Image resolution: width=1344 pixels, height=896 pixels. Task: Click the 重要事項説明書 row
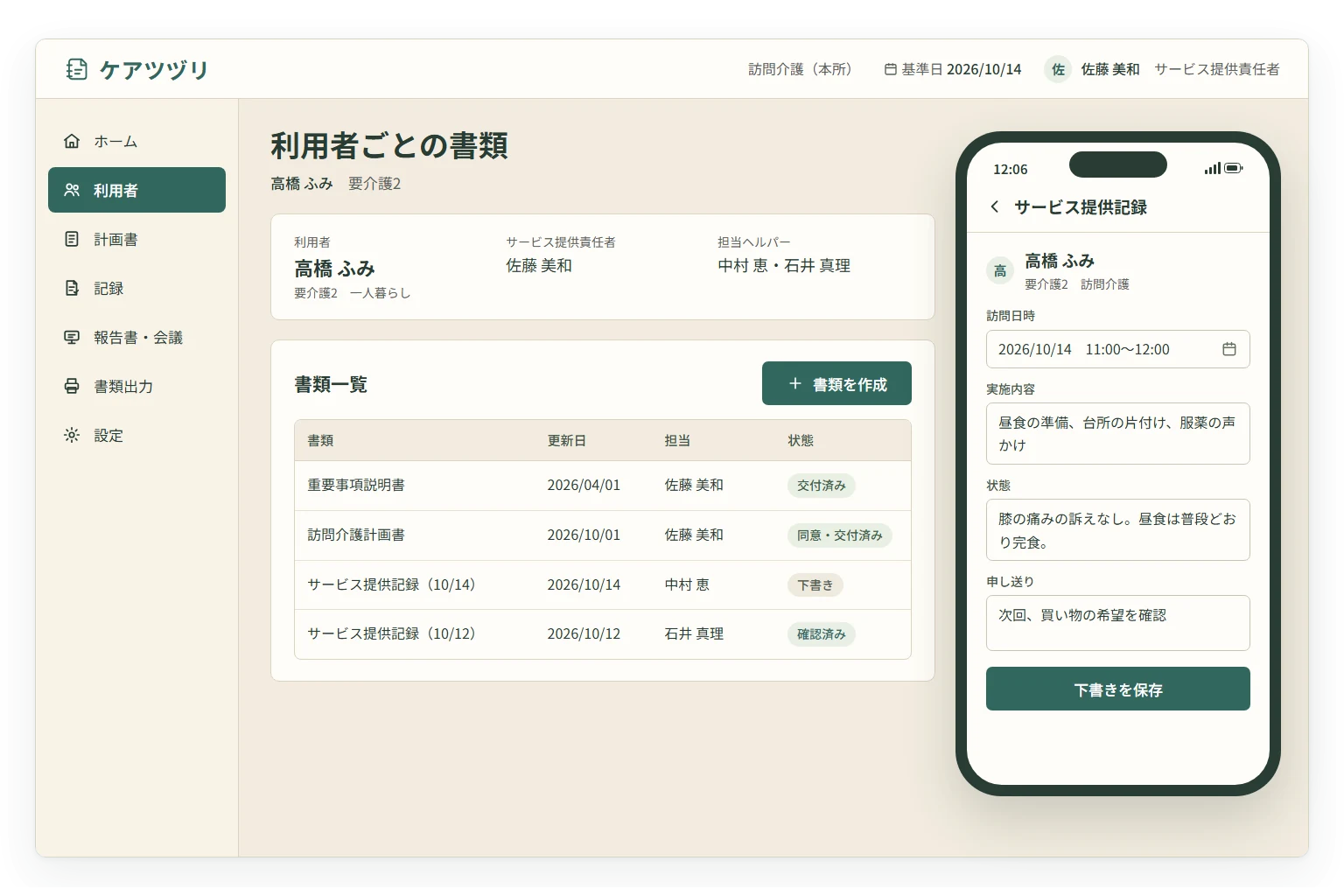pos(603,486)
